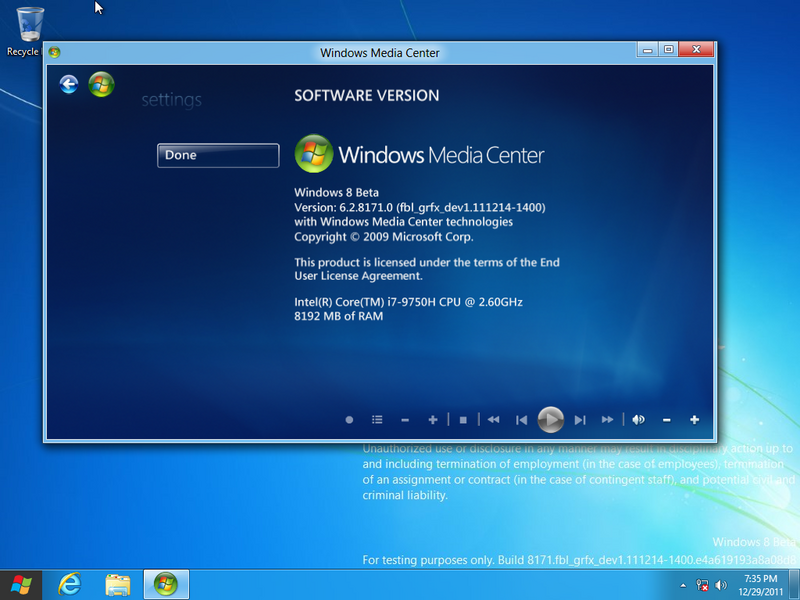The height and width of the screenshot is (600, 800).
Task: Stop playback with the square button
Action: pos(463,420)
